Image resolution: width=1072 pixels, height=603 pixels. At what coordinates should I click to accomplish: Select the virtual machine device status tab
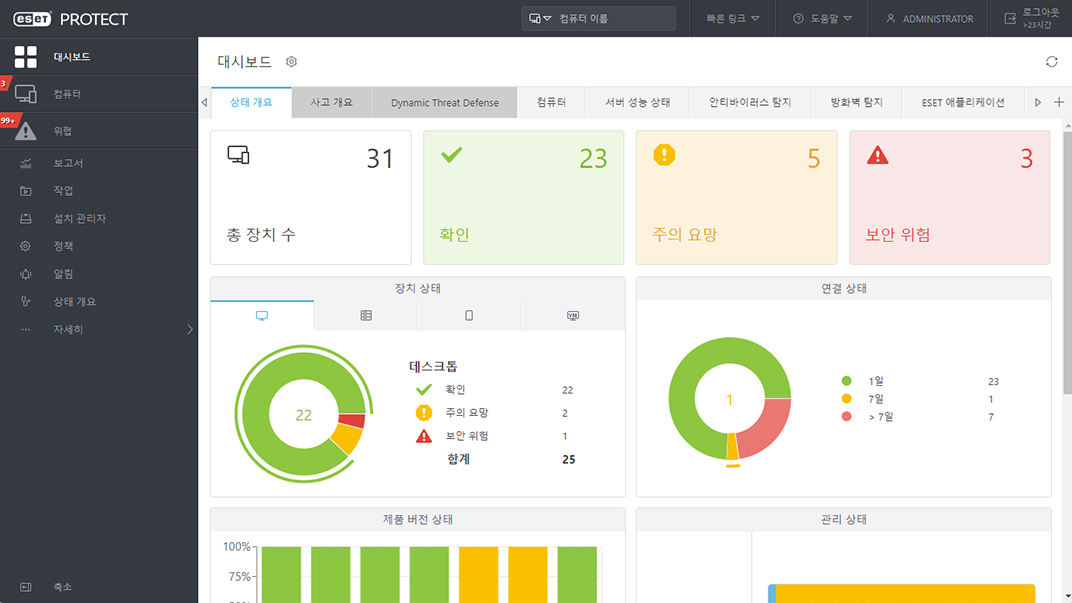point(573,316)
